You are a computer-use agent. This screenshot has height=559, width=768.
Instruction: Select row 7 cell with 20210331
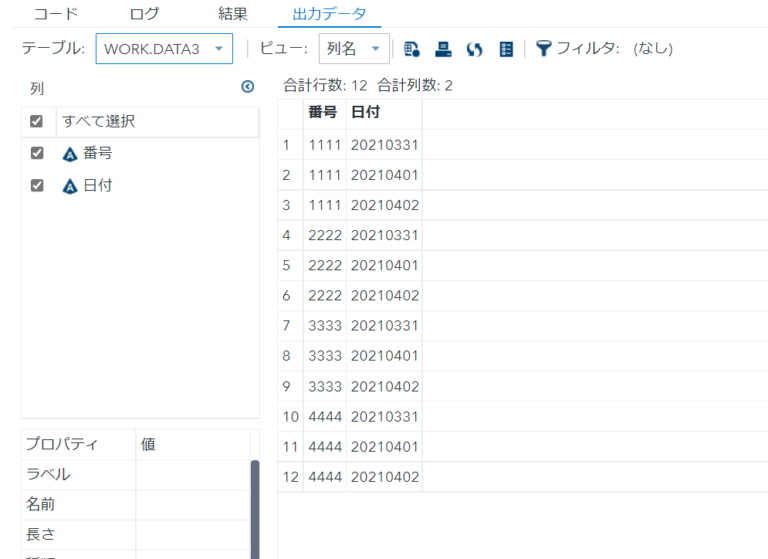click(x=384, y=326)
